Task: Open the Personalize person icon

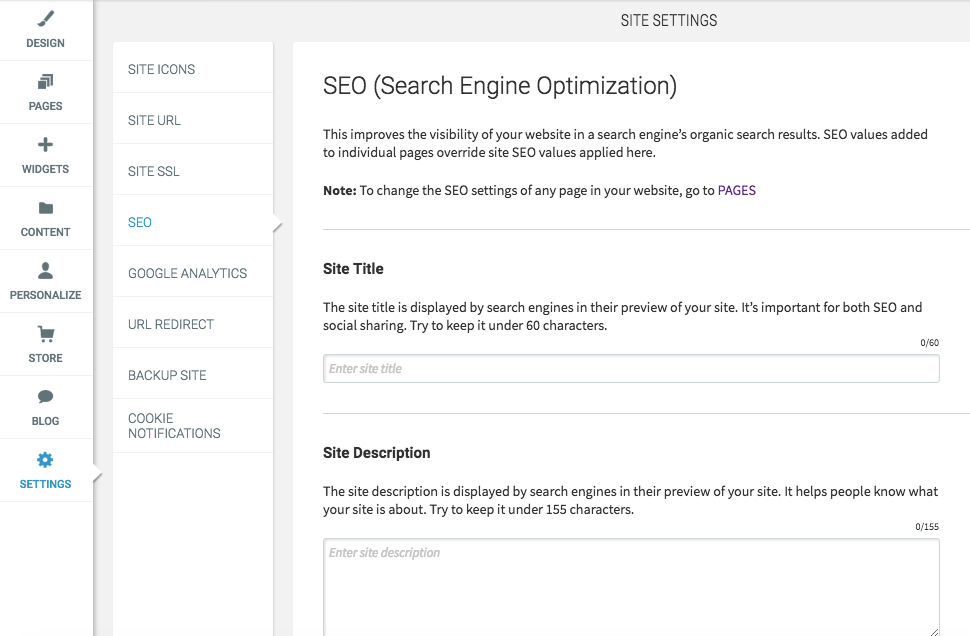Action: [45, 270]
